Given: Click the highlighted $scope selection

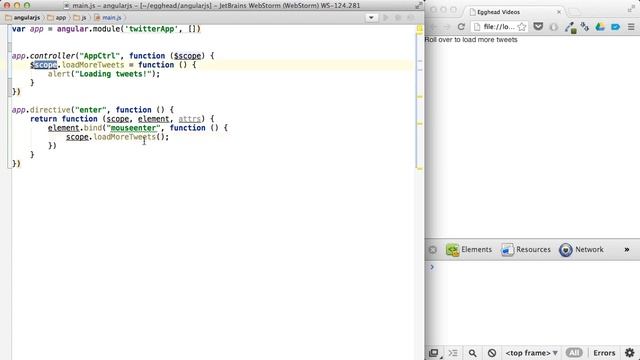Looking at the screenshot, I should 45,65.
